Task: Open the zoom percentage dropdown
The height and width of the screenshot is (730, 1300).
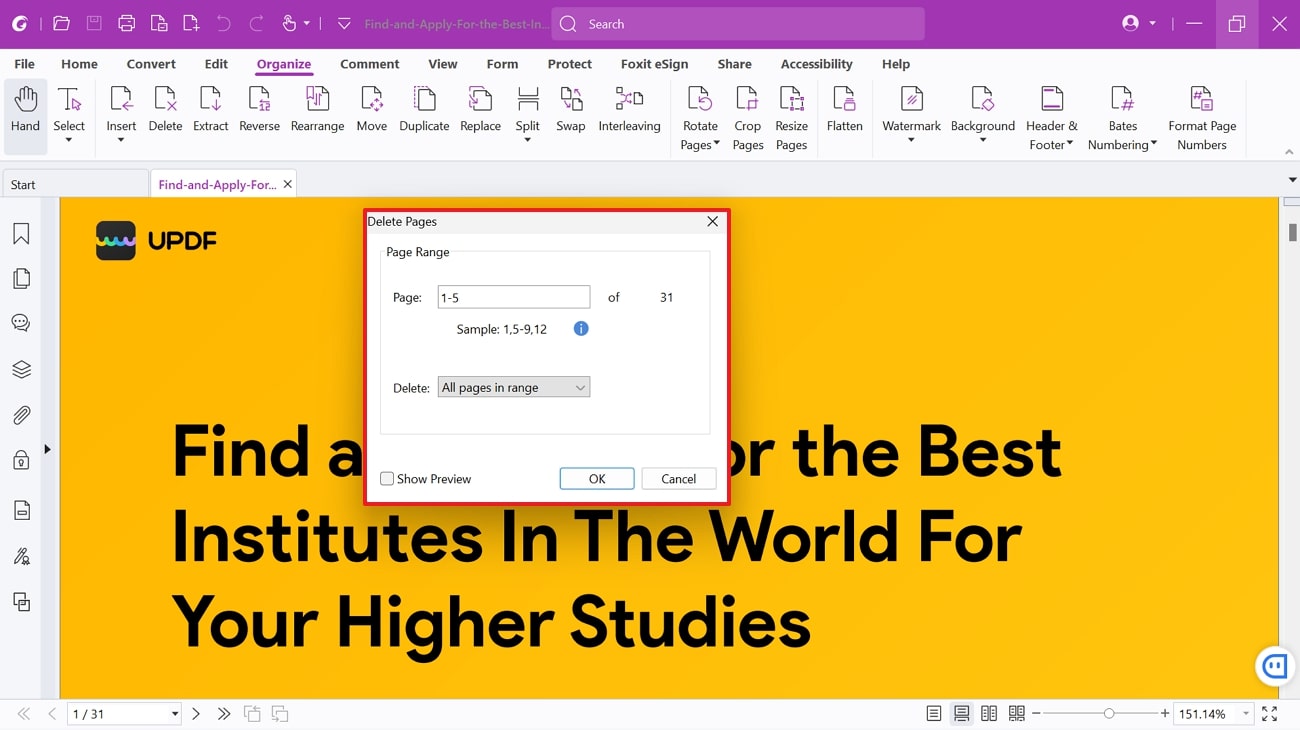Action: tap(1246, 714)
